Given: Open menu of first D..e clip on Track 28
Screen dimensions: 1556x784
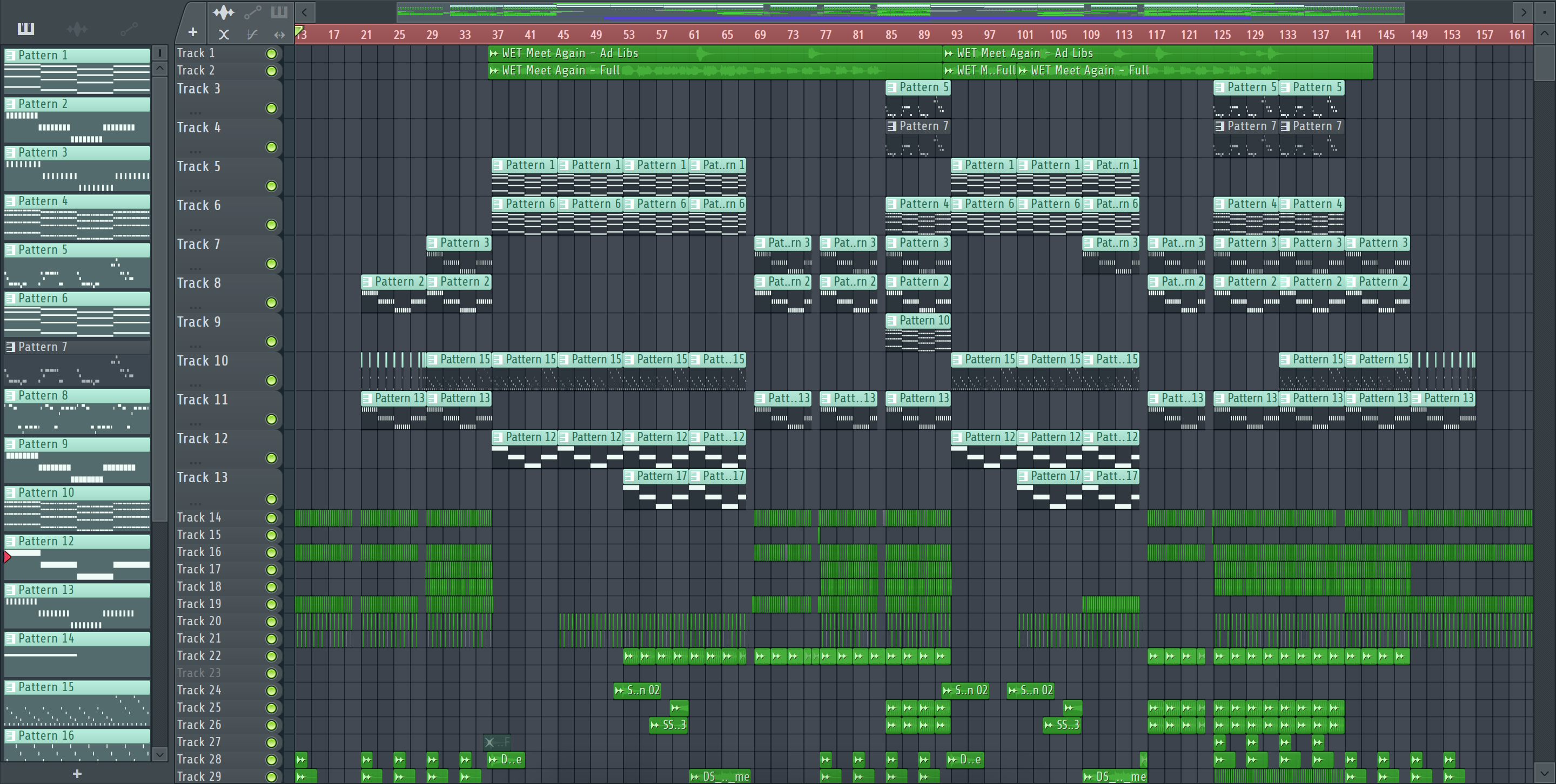Looking at the screenshot, I should pyautogui.click(x=493, y=759).
